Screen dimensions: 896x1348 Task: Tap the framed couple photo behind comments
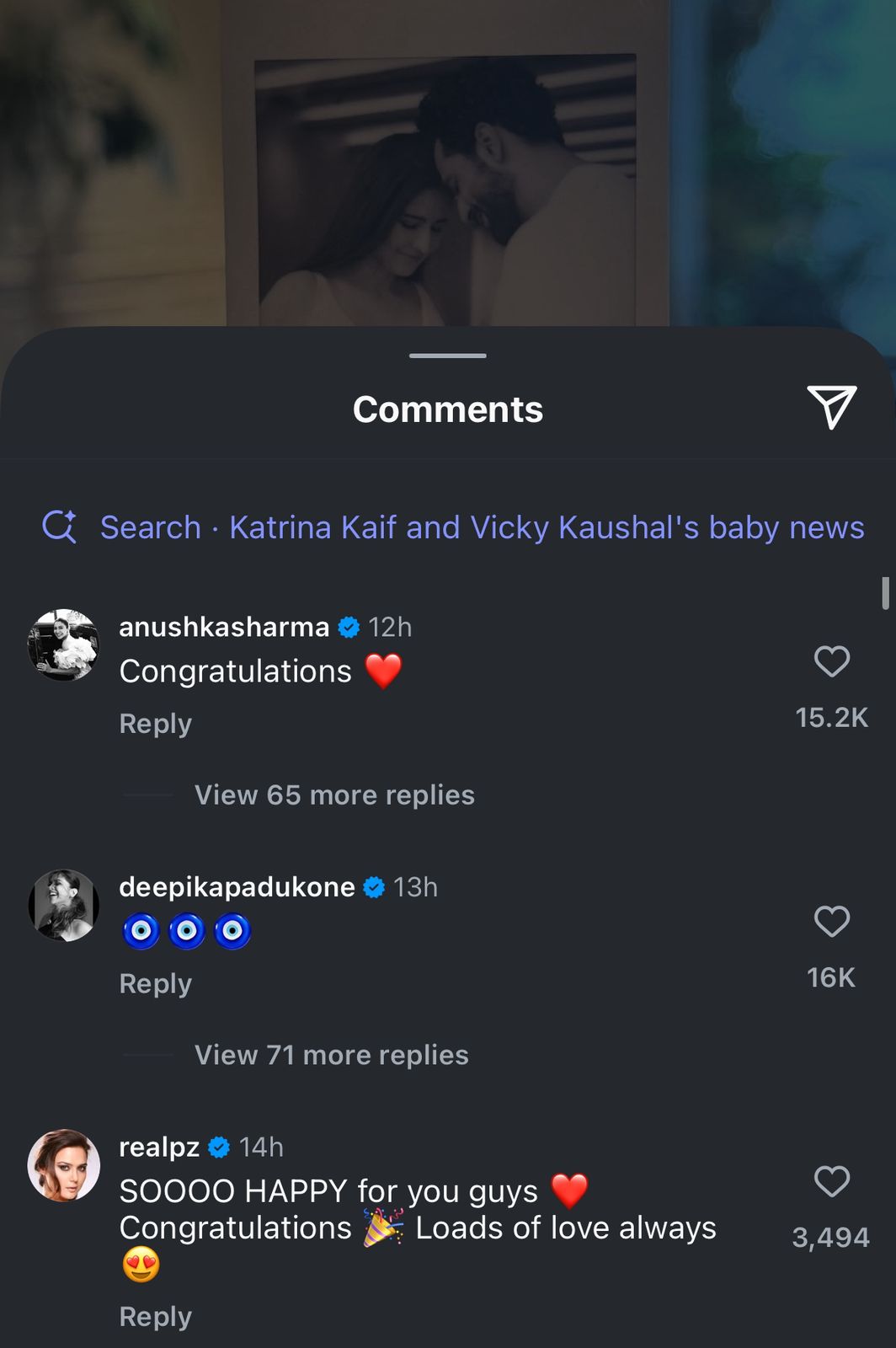pos(445,190)
